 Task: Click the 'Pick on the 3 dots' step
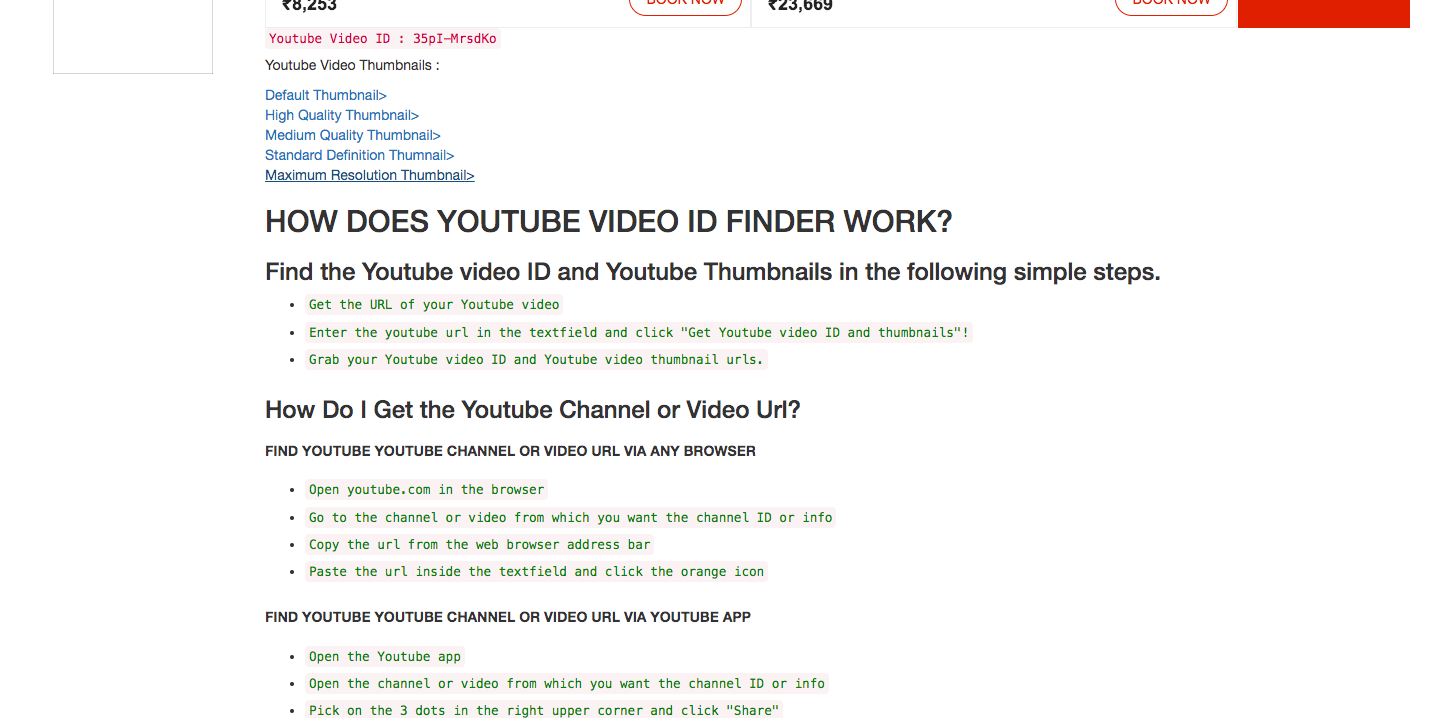click(x=544, y=710)
